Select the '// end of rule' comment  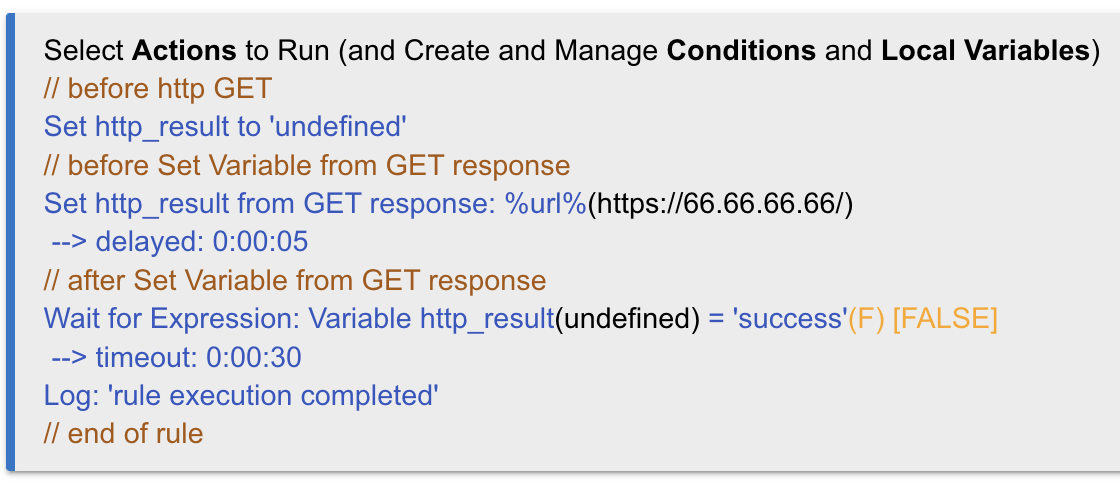(124, 434)
